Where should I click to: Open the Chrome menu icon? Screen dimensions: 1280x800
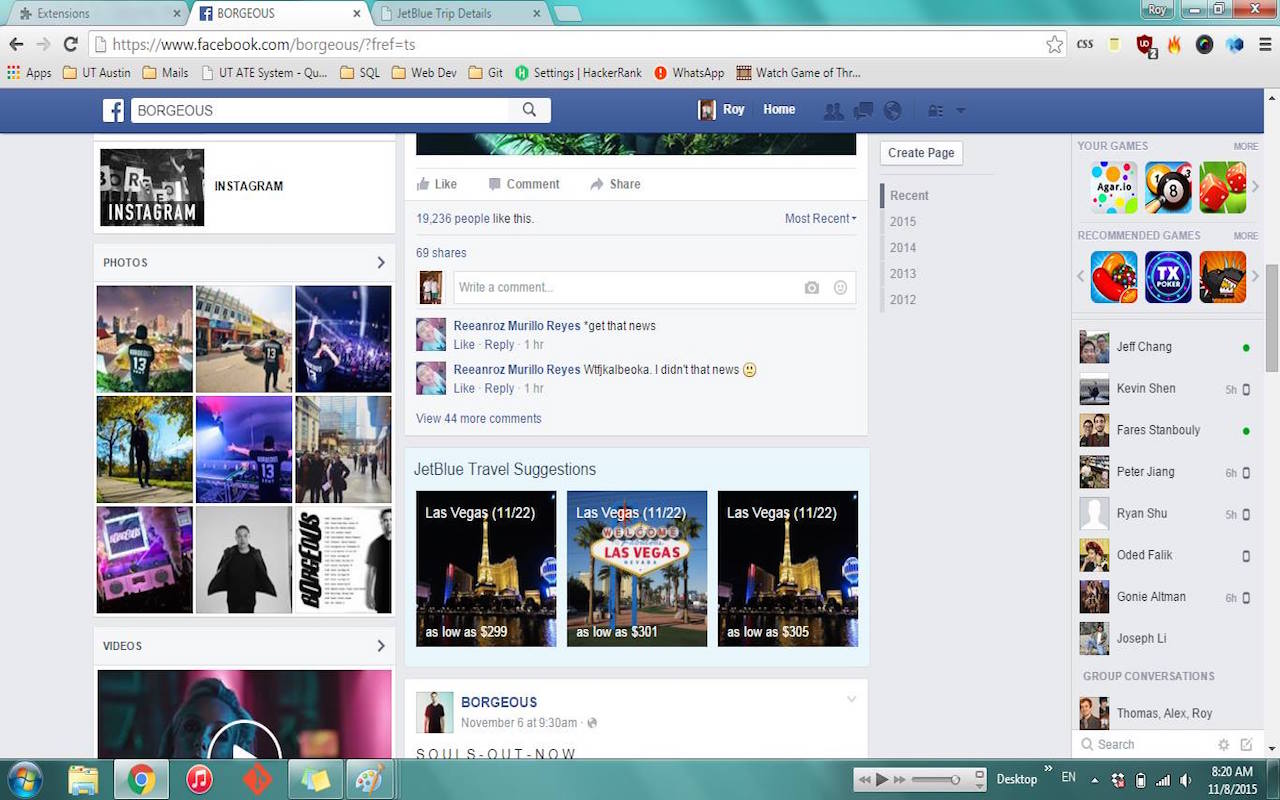[x=1264, y=44]
